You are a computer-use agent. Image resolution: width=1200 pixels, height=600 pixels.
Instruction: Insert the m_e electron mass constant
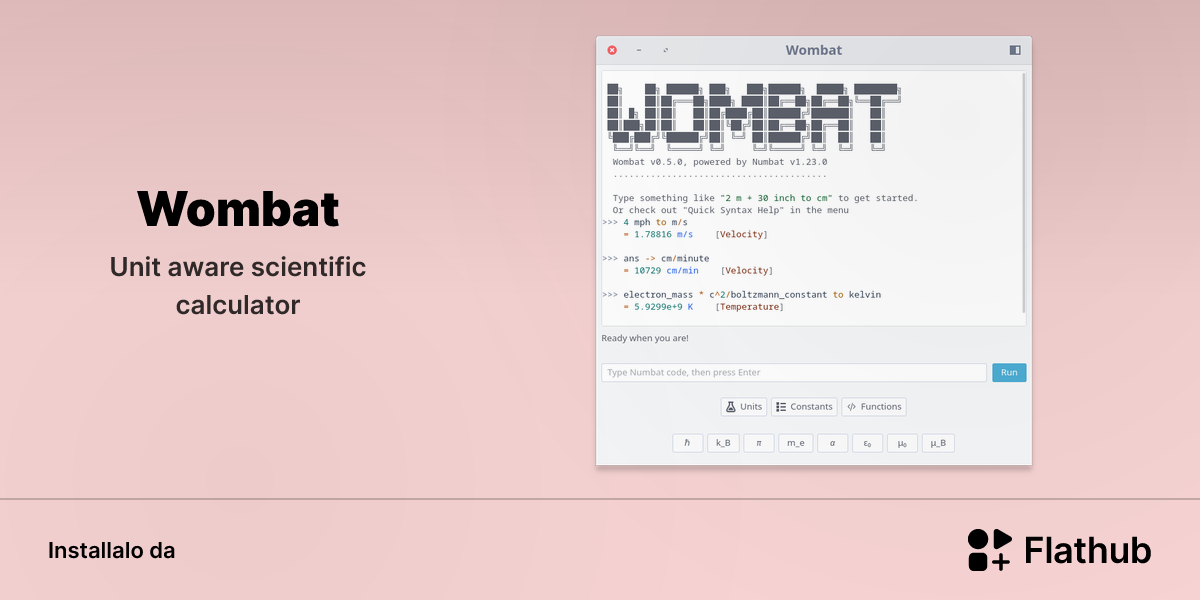click(x=795, y=442)
